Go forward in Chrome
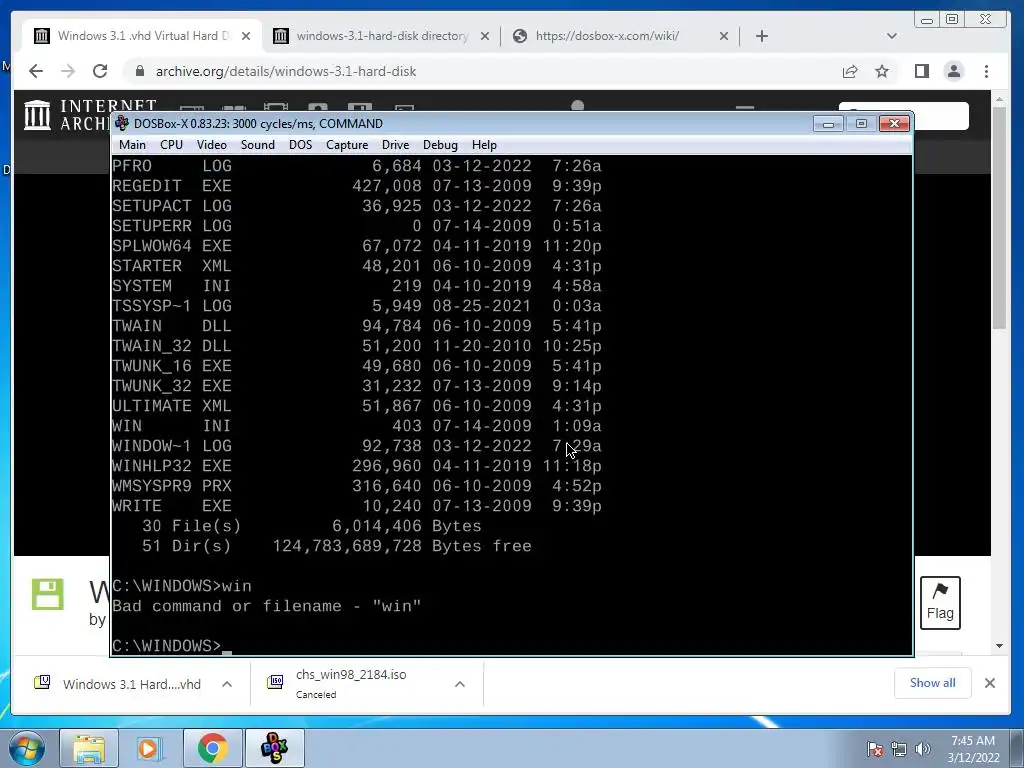The width and height of the screenshot is (1024, 768). 68,71
